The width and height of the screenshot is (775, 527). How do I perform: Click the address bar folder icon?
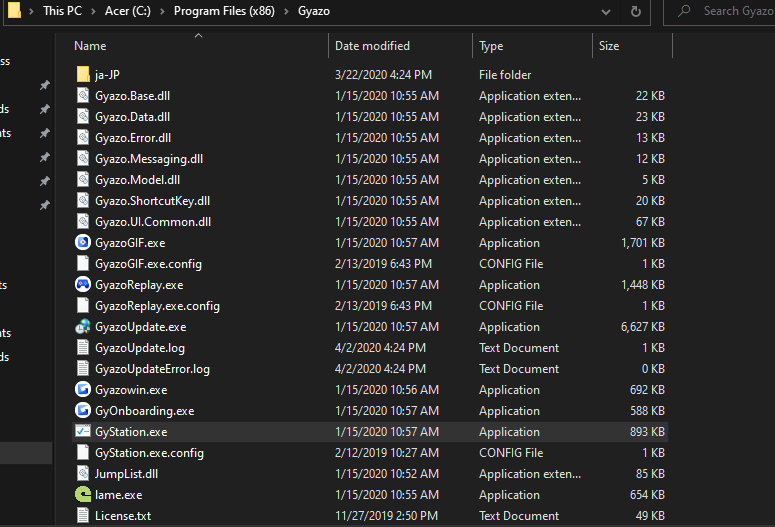[x=15, y=10]
